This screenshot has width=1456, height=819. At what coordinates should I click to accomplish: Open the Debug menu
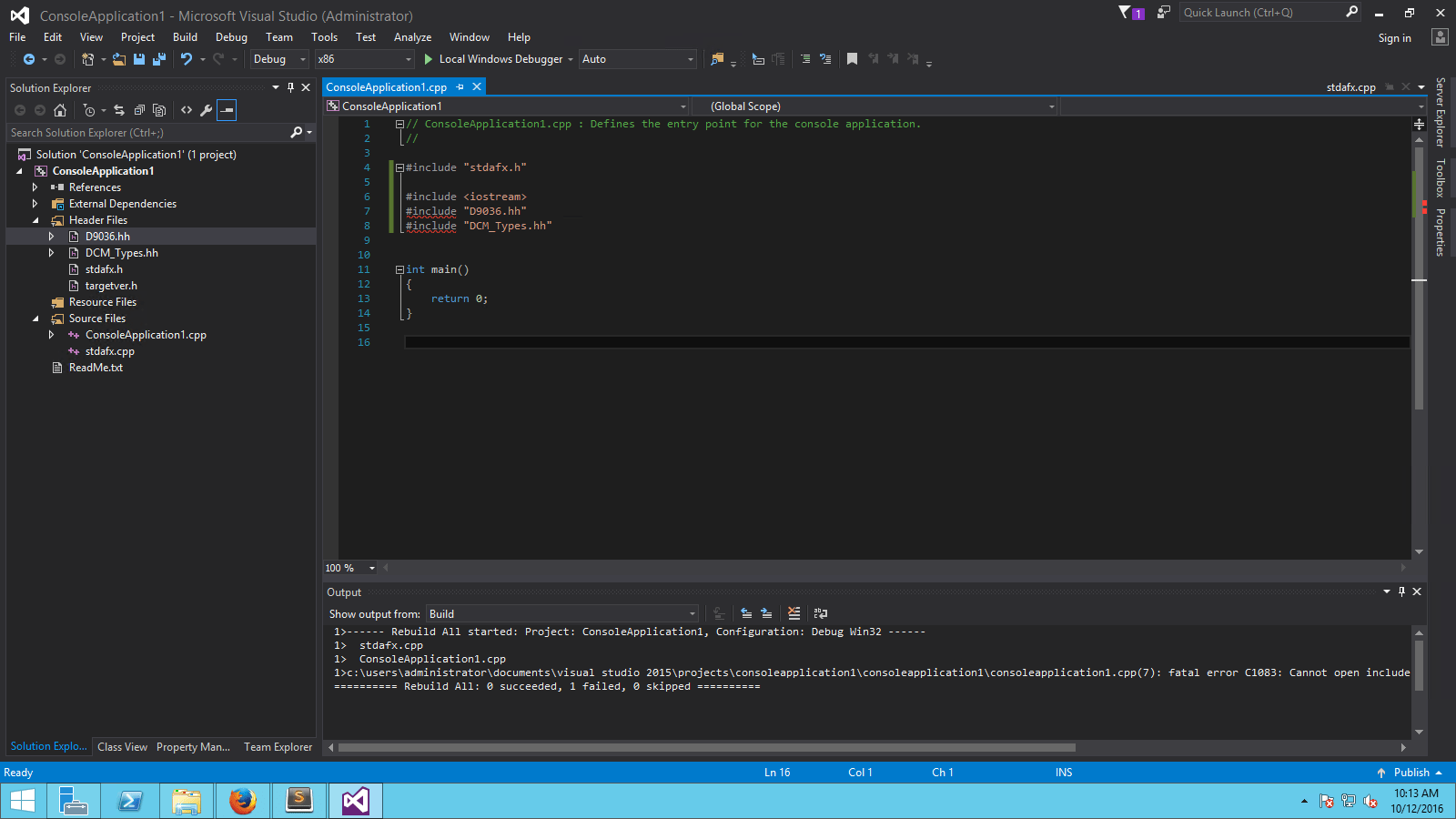click(231, 37)
